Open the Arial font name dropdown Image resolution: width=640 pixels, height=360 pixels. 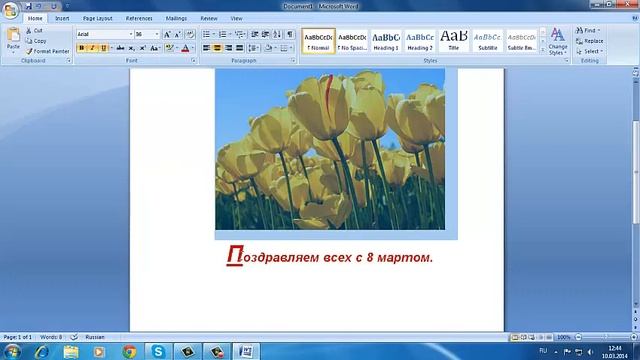[x=131, y=34]
